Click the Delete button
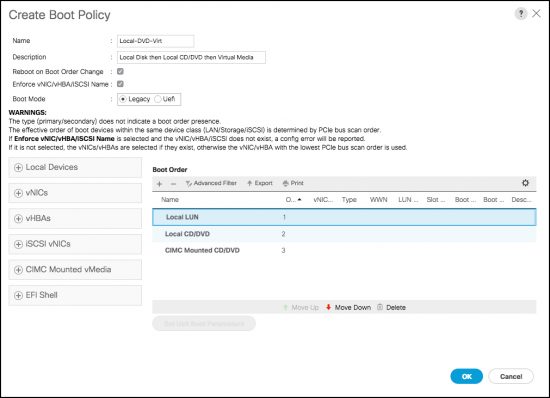 (391, 308)
